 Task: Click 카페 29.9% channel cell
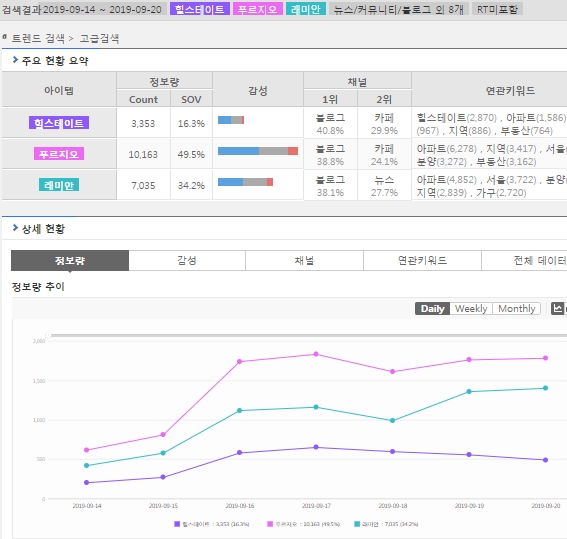384,124
